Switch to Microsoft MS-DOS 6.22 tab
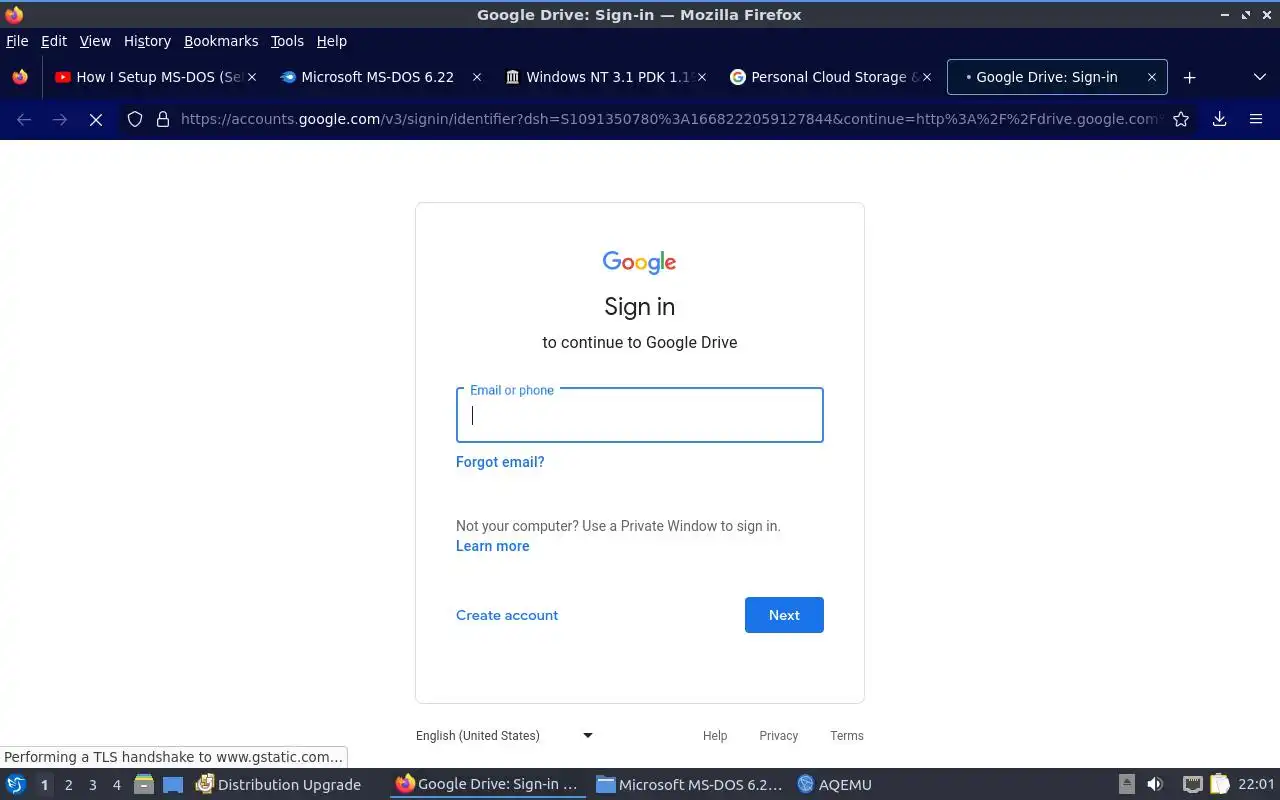Viewport: 1280px width, 800px height. click(x=381, y=77)
